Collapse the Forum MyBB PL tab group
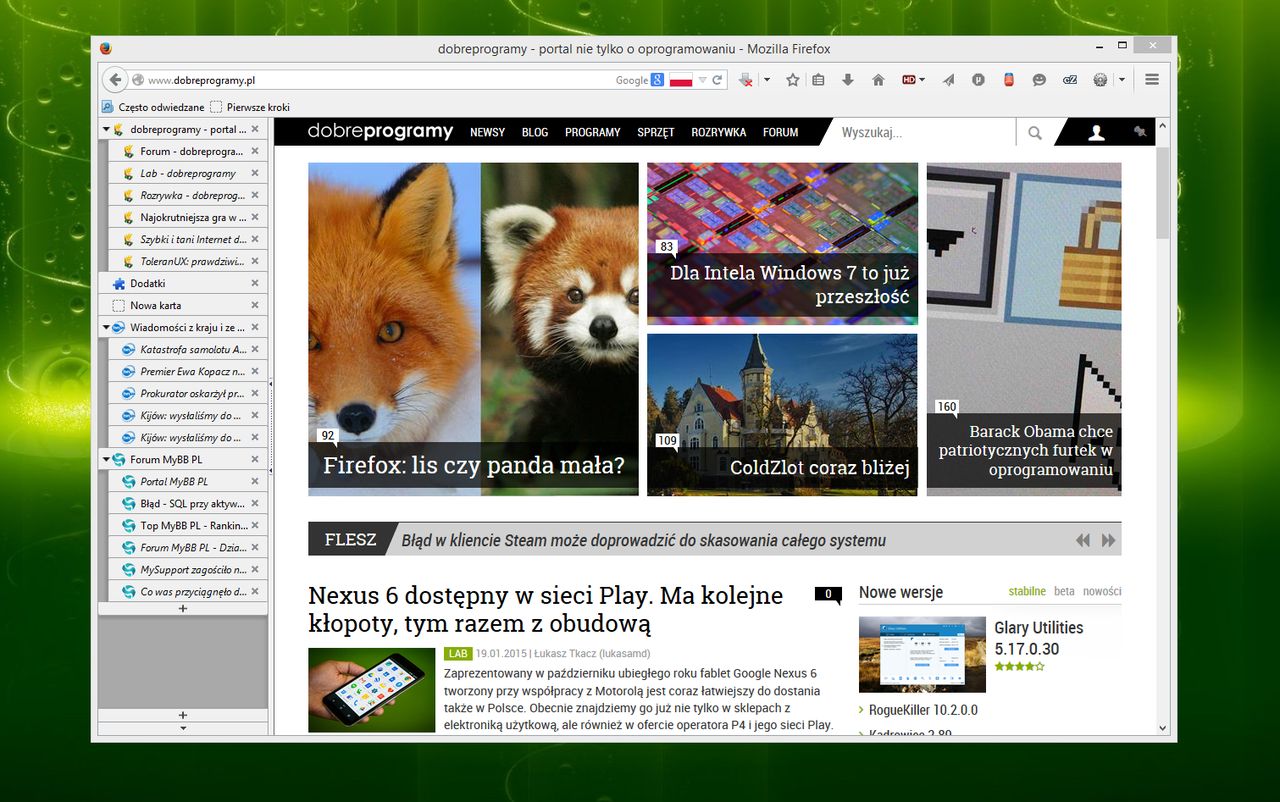The width and height of the screenshot is (1280, 802). point(107,459)
